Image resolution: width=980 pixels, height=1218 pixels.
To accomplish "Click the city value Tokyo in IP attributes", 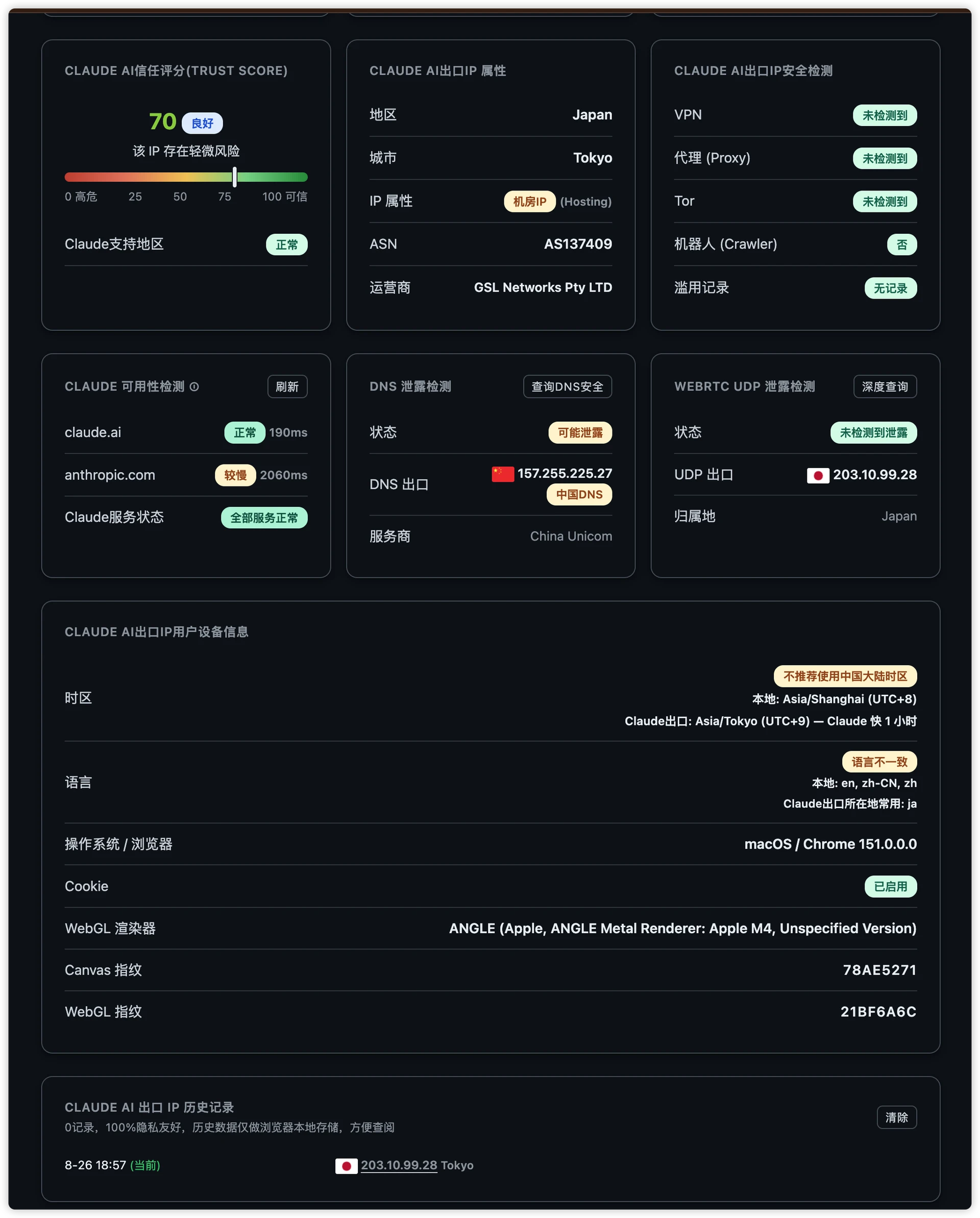I will coord(593,158).
